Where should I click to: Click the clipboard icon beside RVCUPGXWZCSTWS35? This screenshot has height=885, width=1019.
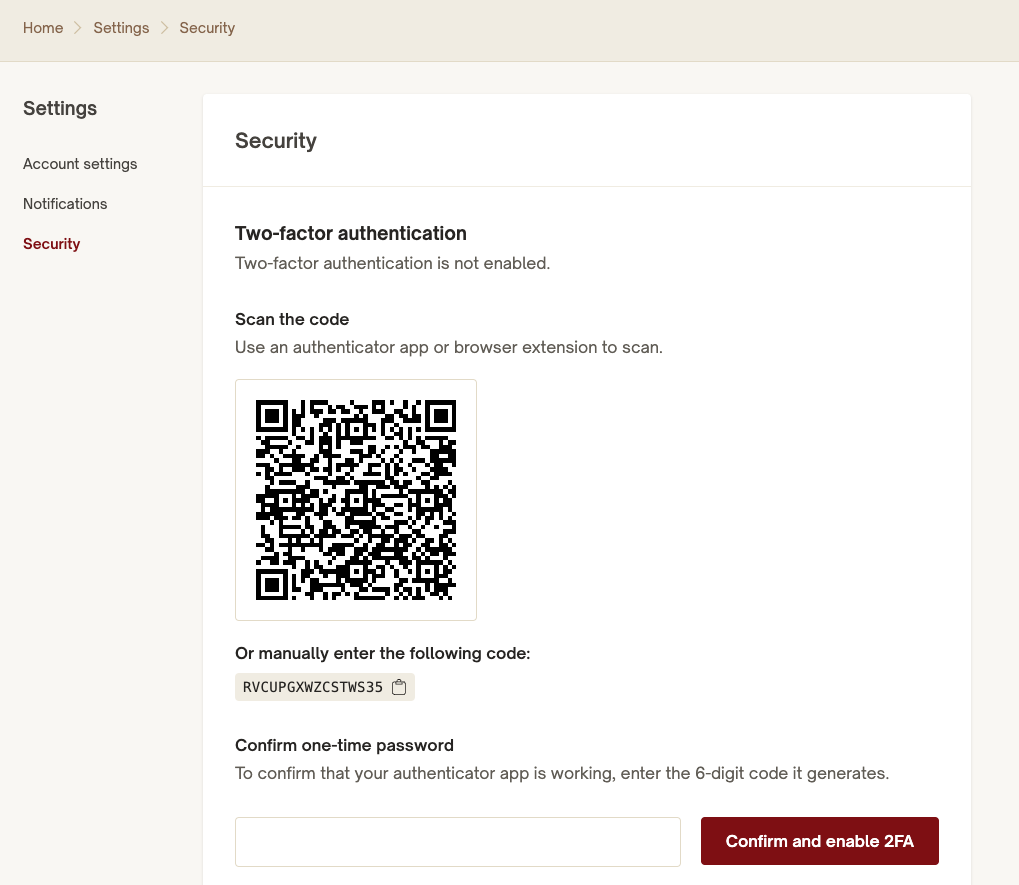click(399, 687)
